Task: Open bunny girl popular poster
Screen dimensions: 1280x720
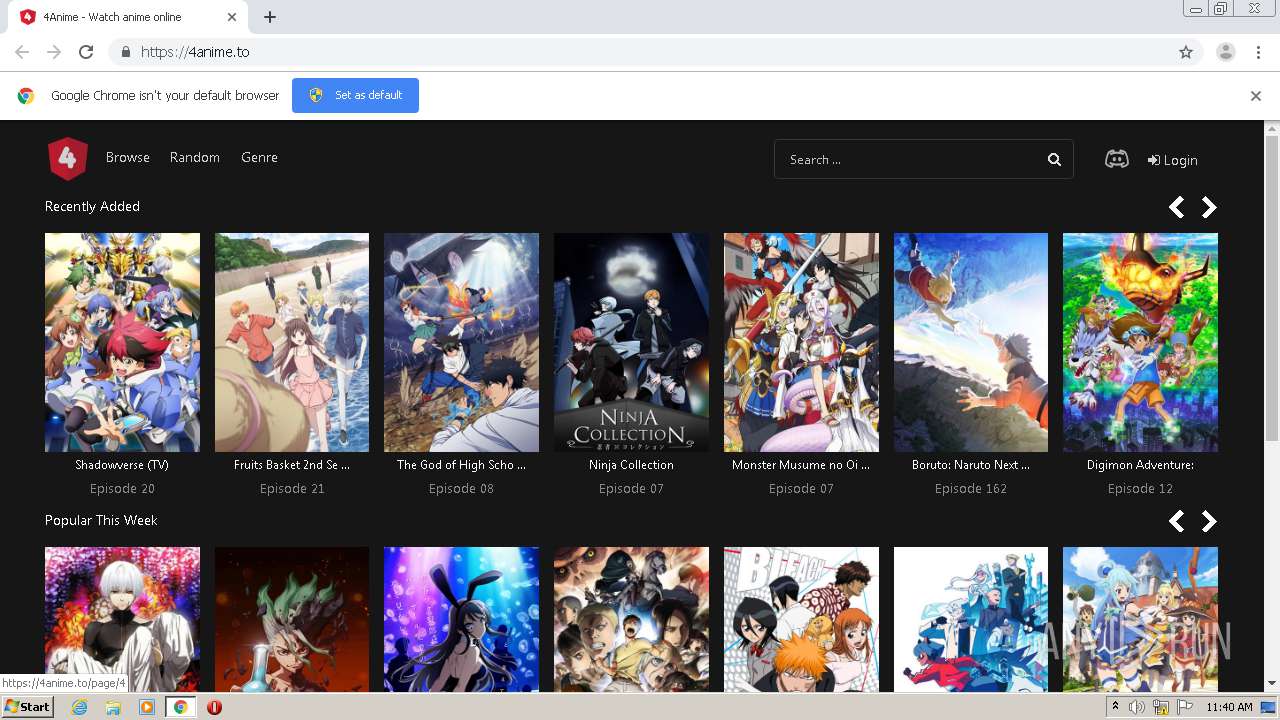Action: click(461, 619)
